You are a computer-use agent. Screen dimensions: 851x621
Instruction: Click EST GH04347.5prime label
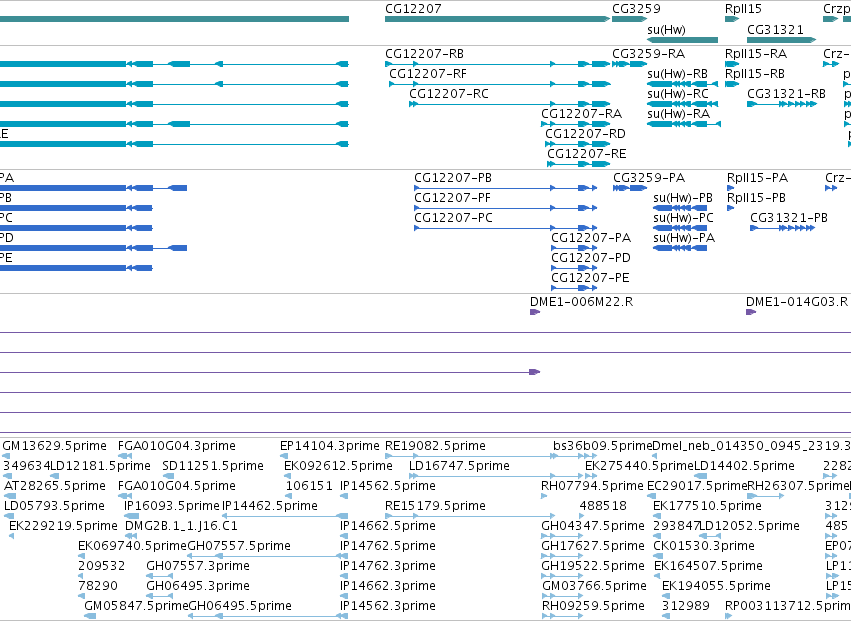(x=593, y=527)
